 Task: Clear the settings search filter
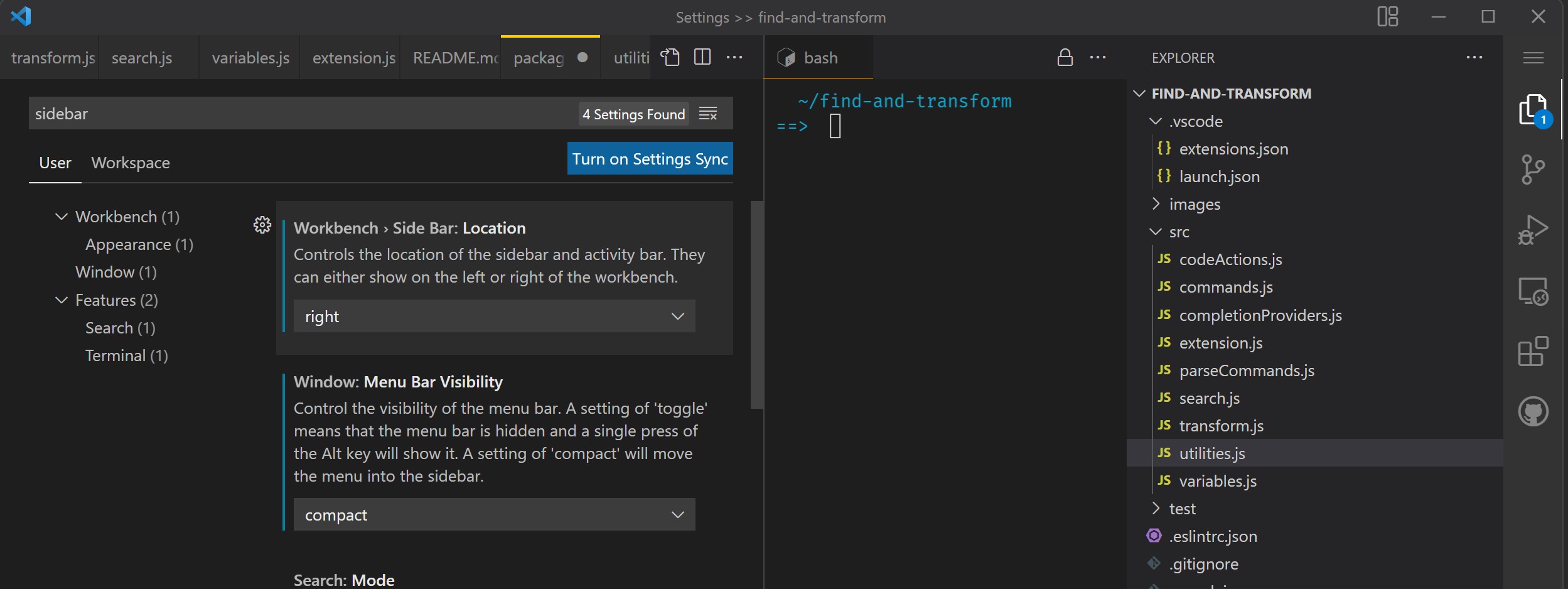pyautogui.click(x=708, y=114)
